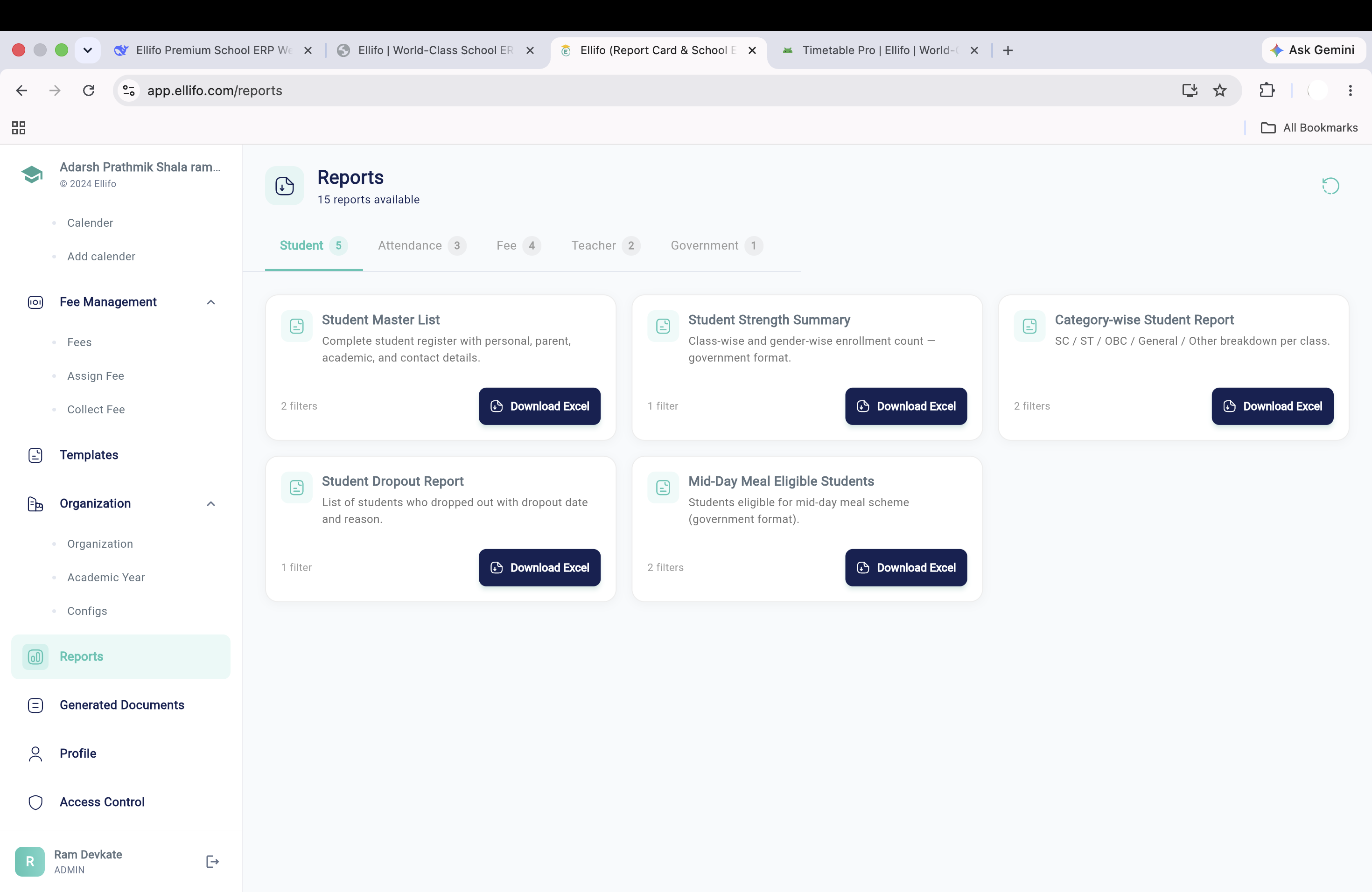
Task: Click the Reports header download icon
Action: [x=284, y=186]
